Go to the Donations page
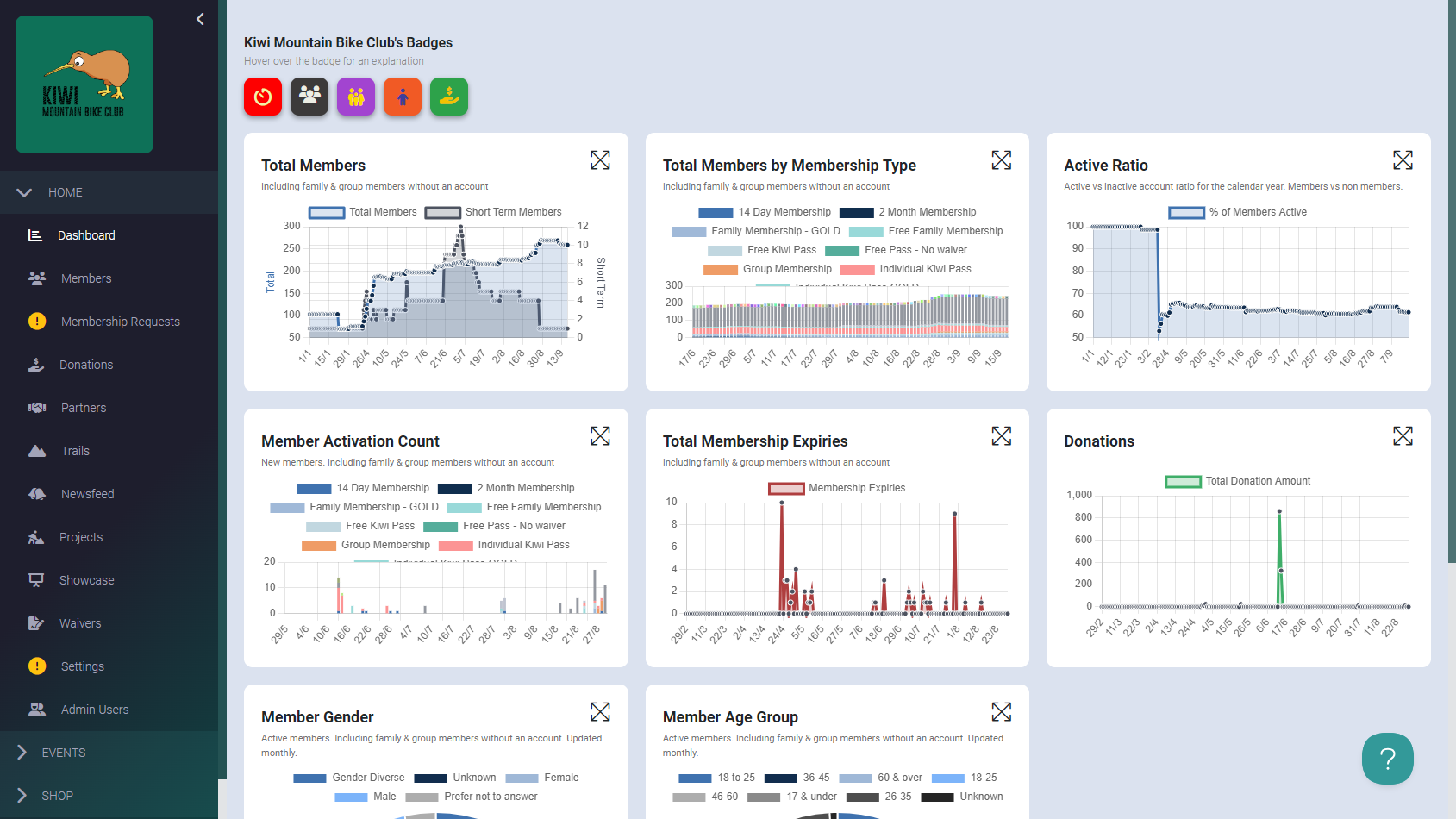Image resolution: width=1456 pixels, height=819 pixels. pyautogui.click(x=109, y=365)
